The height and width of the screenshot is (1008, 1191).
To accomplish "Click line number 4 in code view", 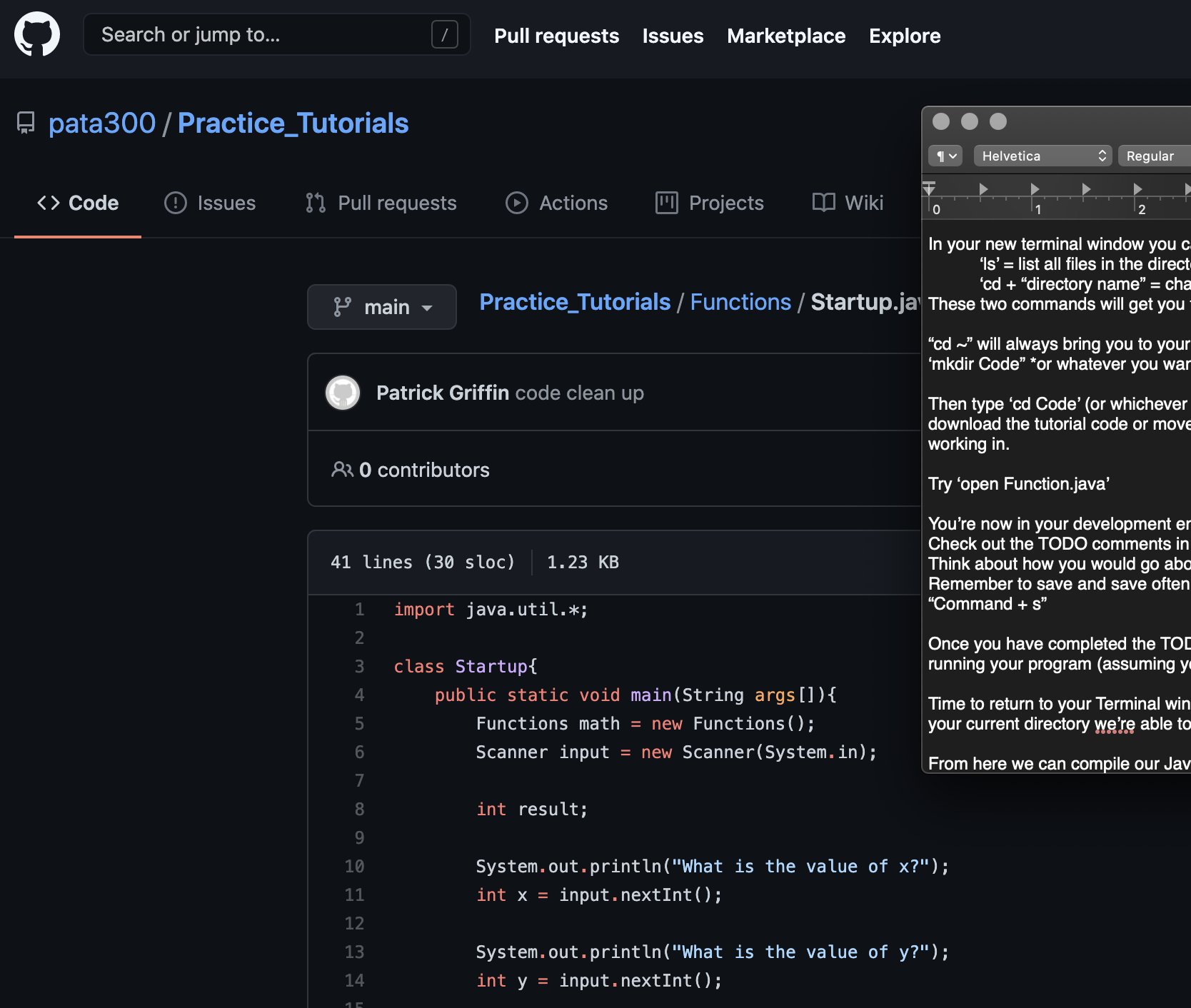I will click(x=359, y=695).
